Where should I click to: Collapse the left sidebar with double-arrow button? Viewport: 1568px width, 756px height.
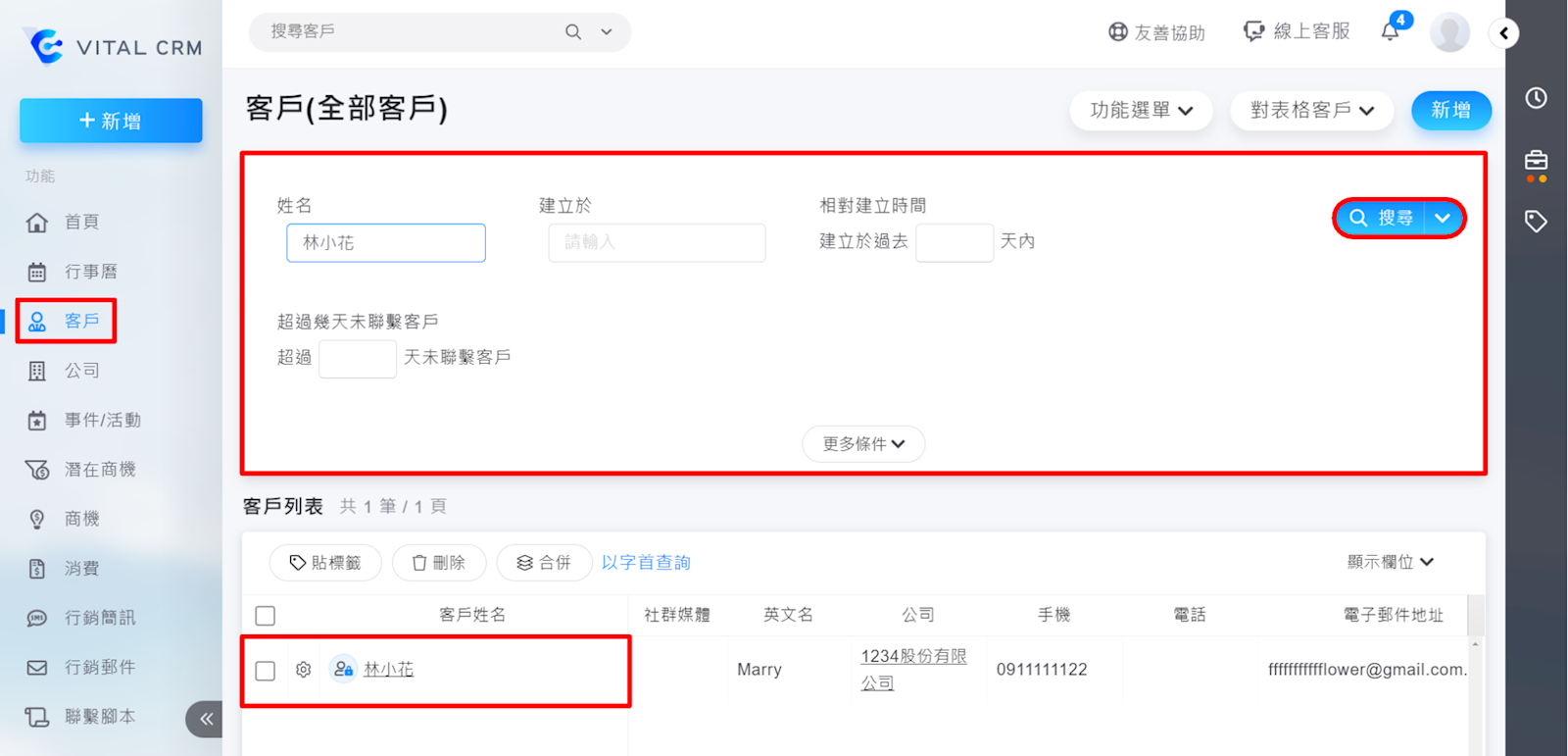205,719
